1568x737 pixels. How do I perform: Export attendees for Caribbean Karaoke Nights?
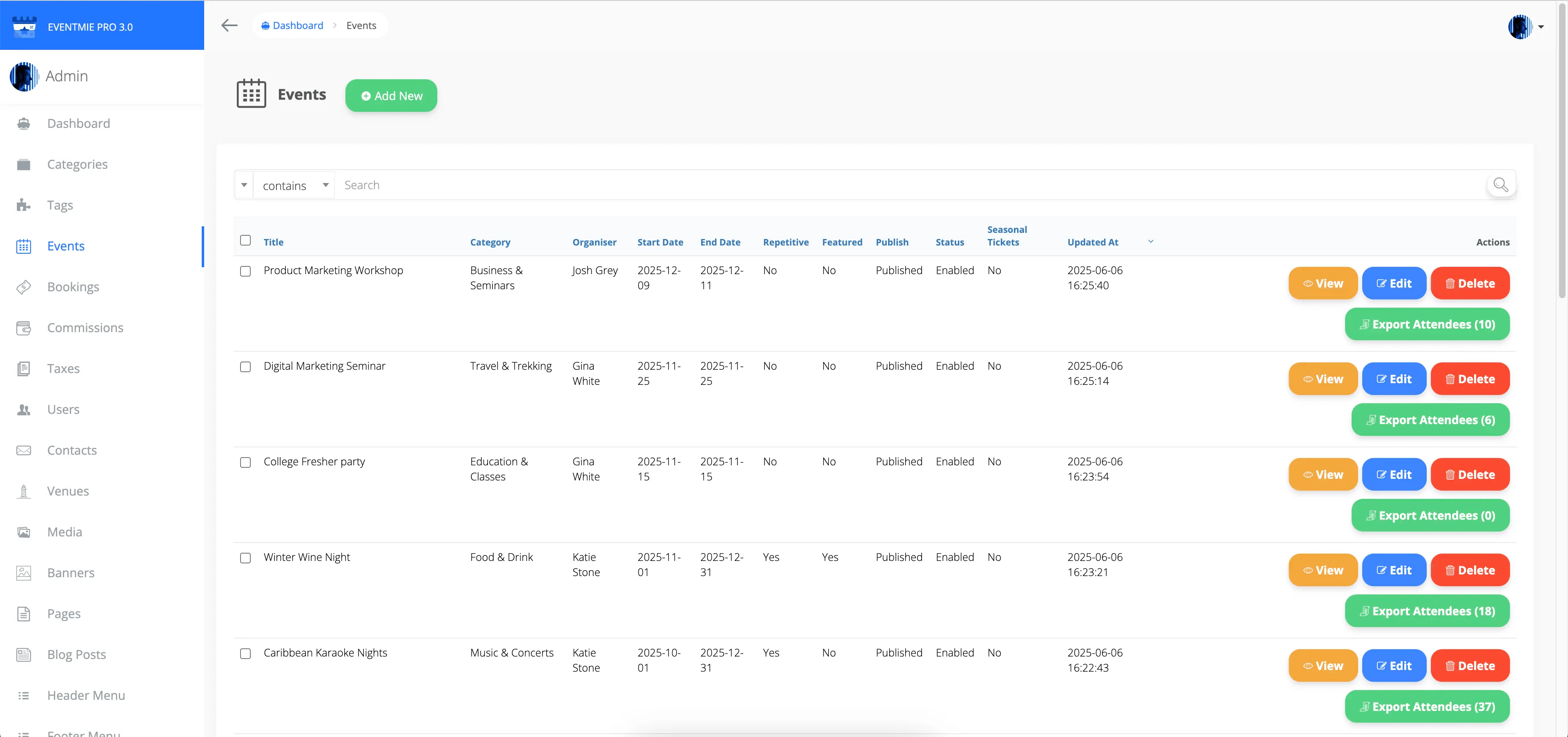coord(1427,706)
